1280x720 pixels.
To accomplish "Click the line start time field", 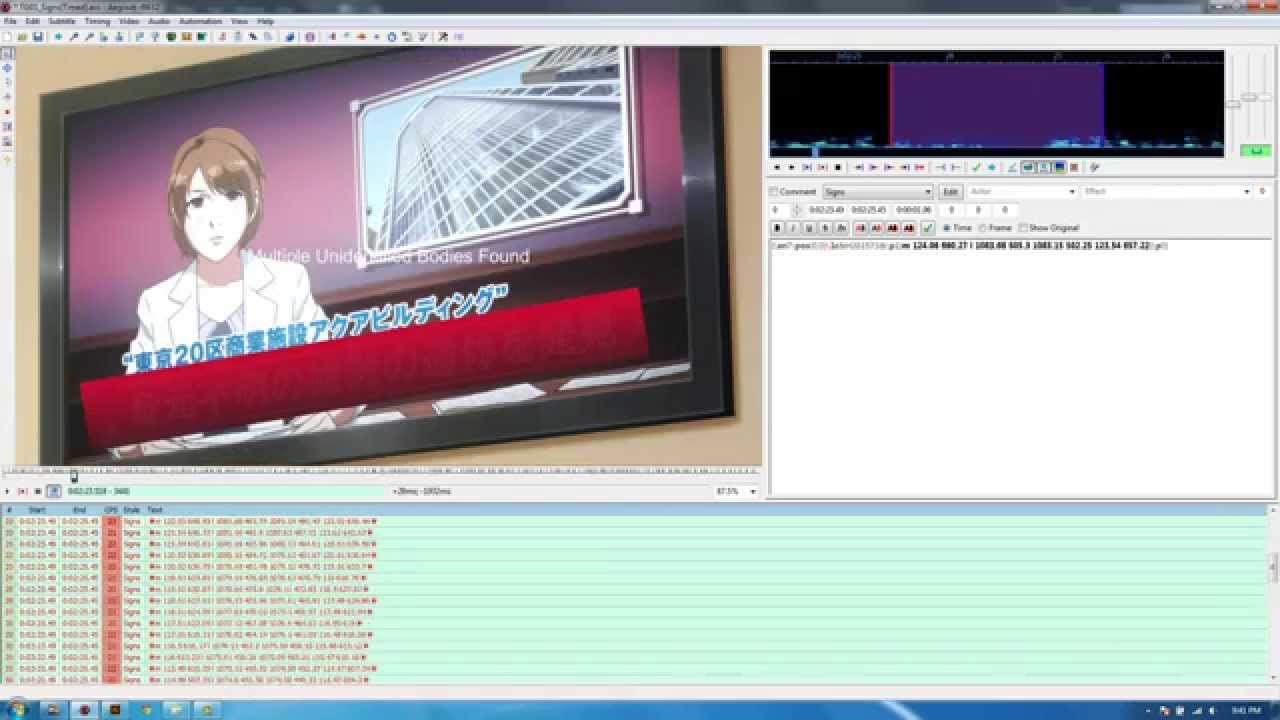I will pos(827,210).
